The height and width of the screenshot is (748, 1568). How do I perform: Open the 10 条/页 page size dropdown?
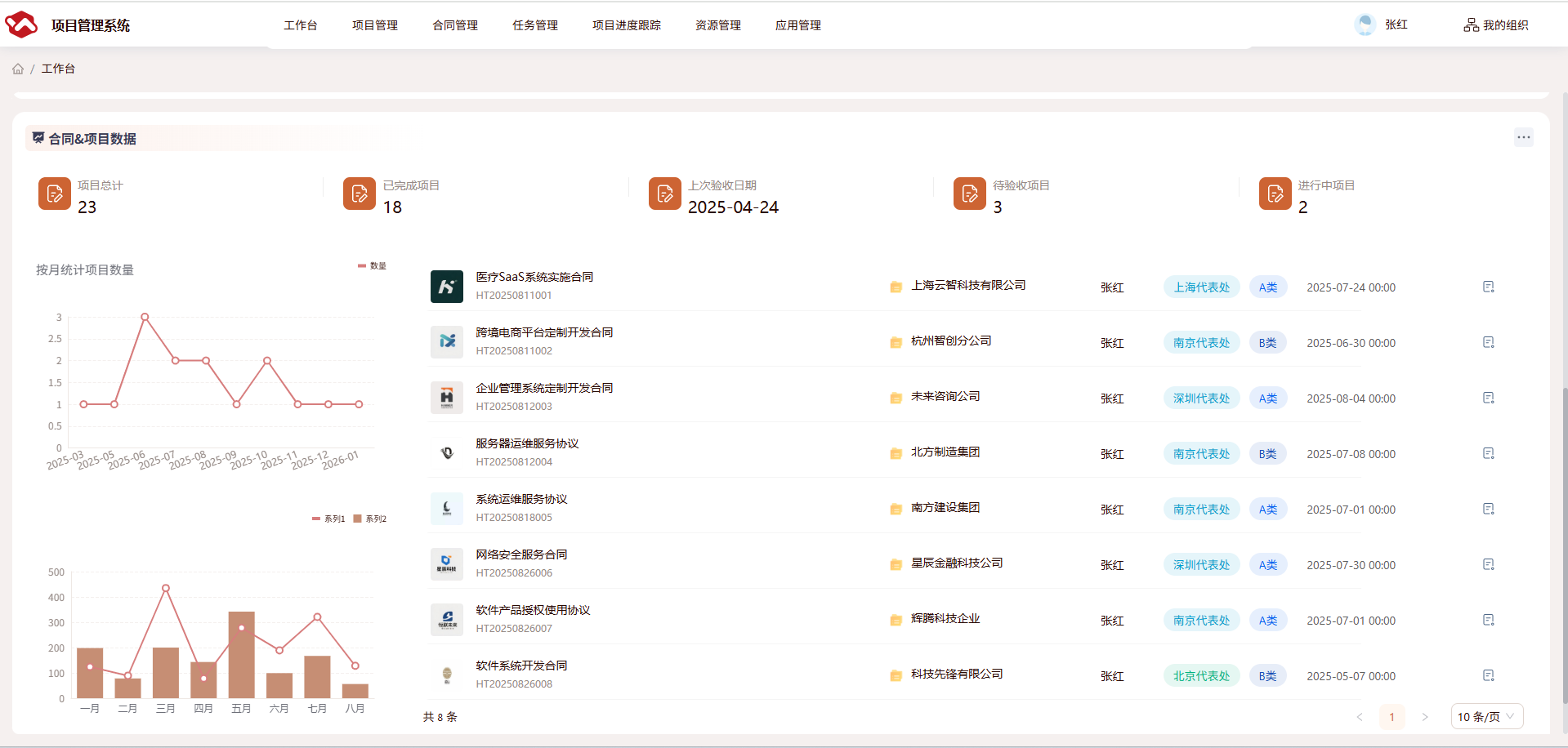[1485, 716]
